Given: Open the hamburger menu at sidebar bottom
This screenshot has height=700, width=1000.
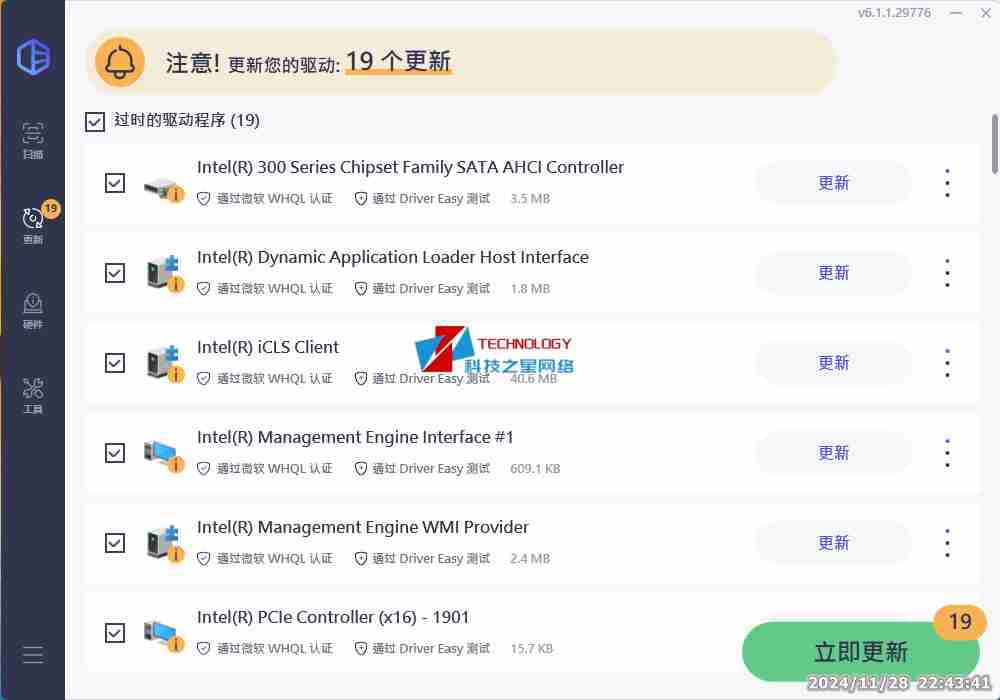Looking at the screenshot, I should (x=33, y=655).
